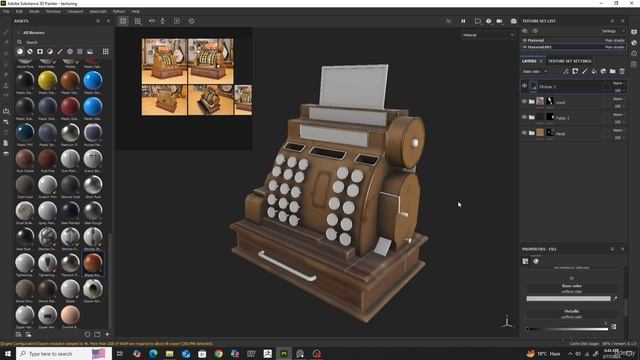640x360 pixels.
Task: Click the taskbar search box
Action: [64, 353]
